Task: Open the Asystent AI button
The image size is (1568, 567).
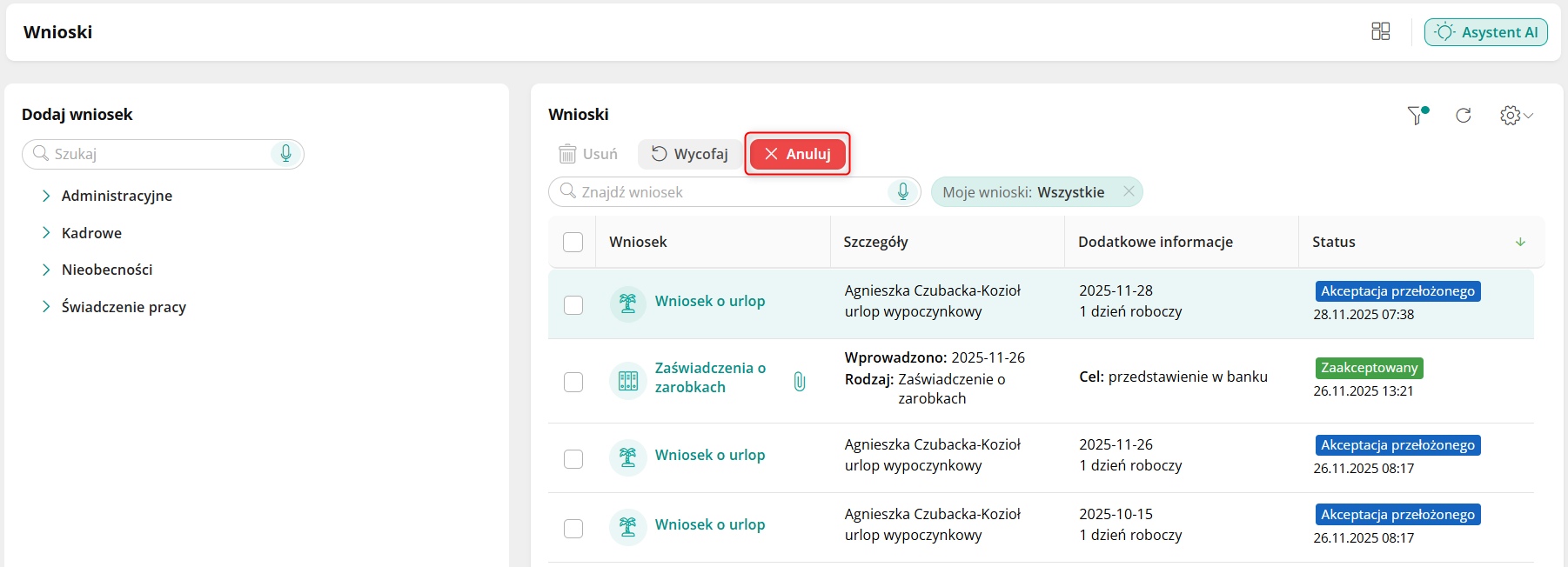Action: click(x=1485, y=32)
